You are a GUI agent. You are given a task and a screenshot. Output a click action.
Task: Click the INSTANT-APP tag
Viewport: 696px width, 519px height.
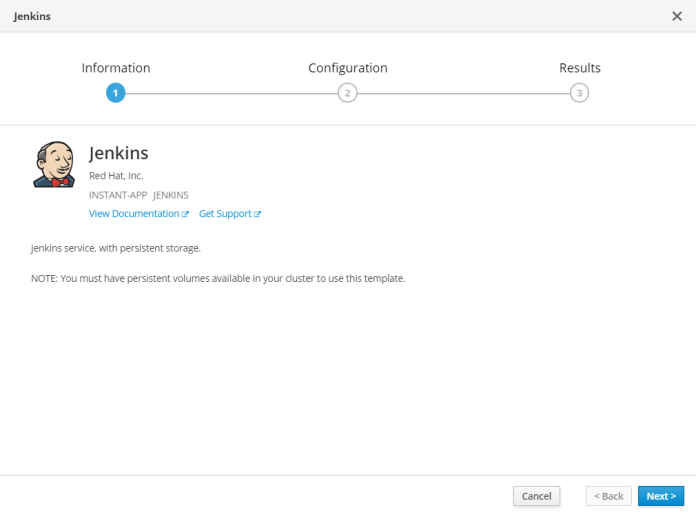coord(118,195)
